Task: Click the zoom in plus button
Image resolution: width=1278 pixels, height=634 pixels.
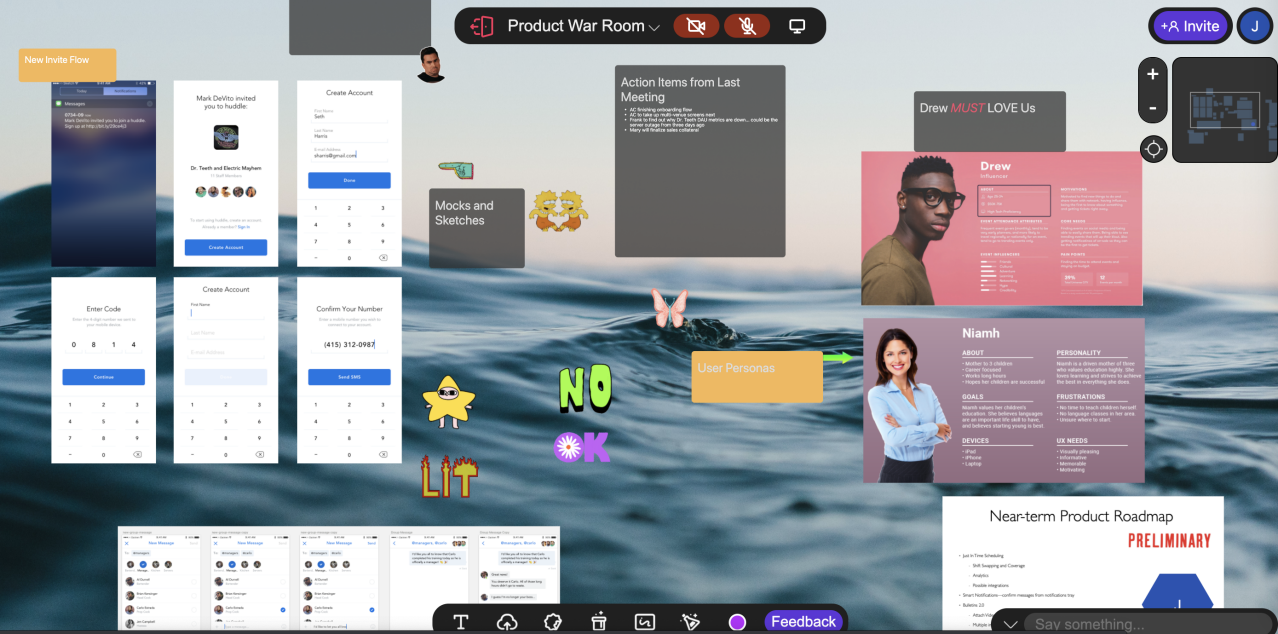Action: (x=1153, y=74)
